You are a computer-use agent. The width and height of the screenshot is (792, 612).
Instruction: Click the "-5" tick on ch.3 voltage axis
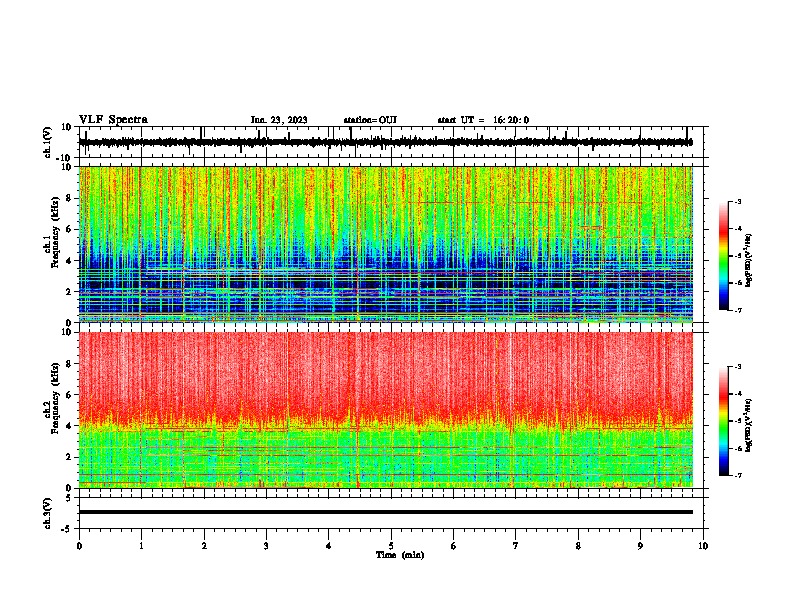[x=67, y=529]
